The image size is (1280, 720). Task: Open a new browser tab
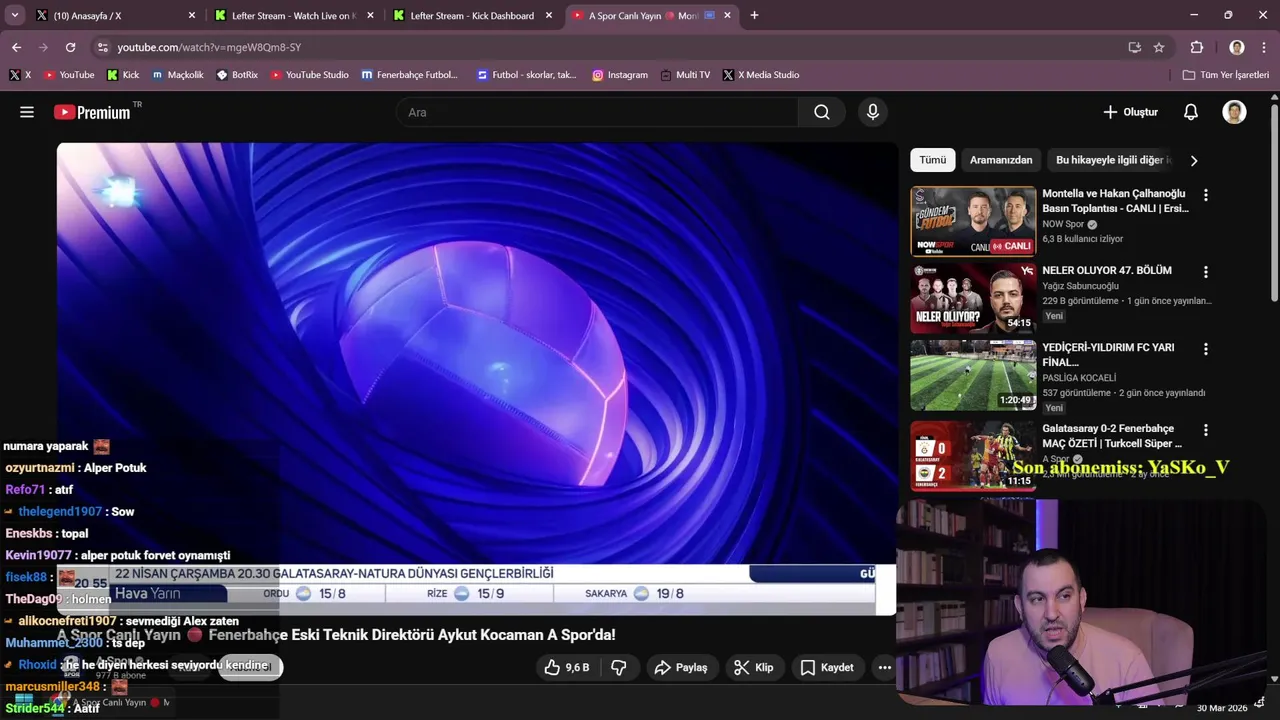(x=754, y=15)
